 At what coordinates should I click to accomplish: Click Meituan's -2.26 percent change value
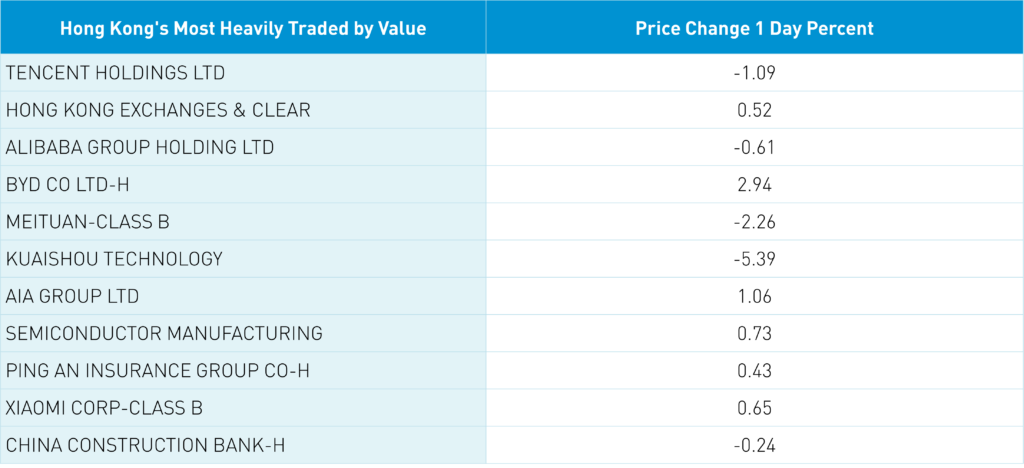[x=754, y=222]
